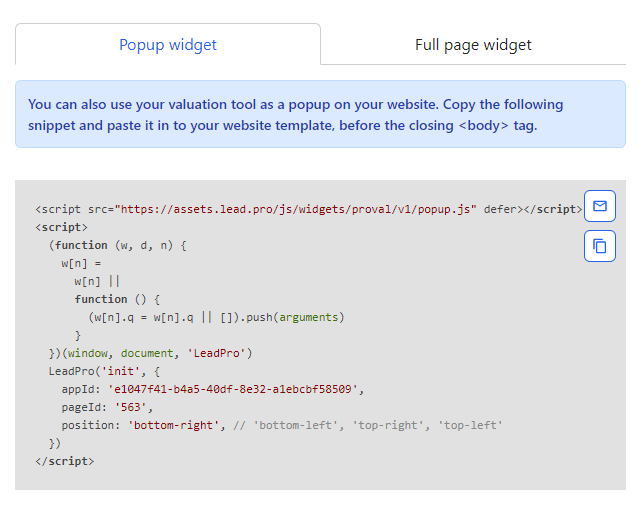The height and width of the screenshot is (521, 643).
Task: Copy the snippet with the clipboard icon
Action: tap(599, 246)
